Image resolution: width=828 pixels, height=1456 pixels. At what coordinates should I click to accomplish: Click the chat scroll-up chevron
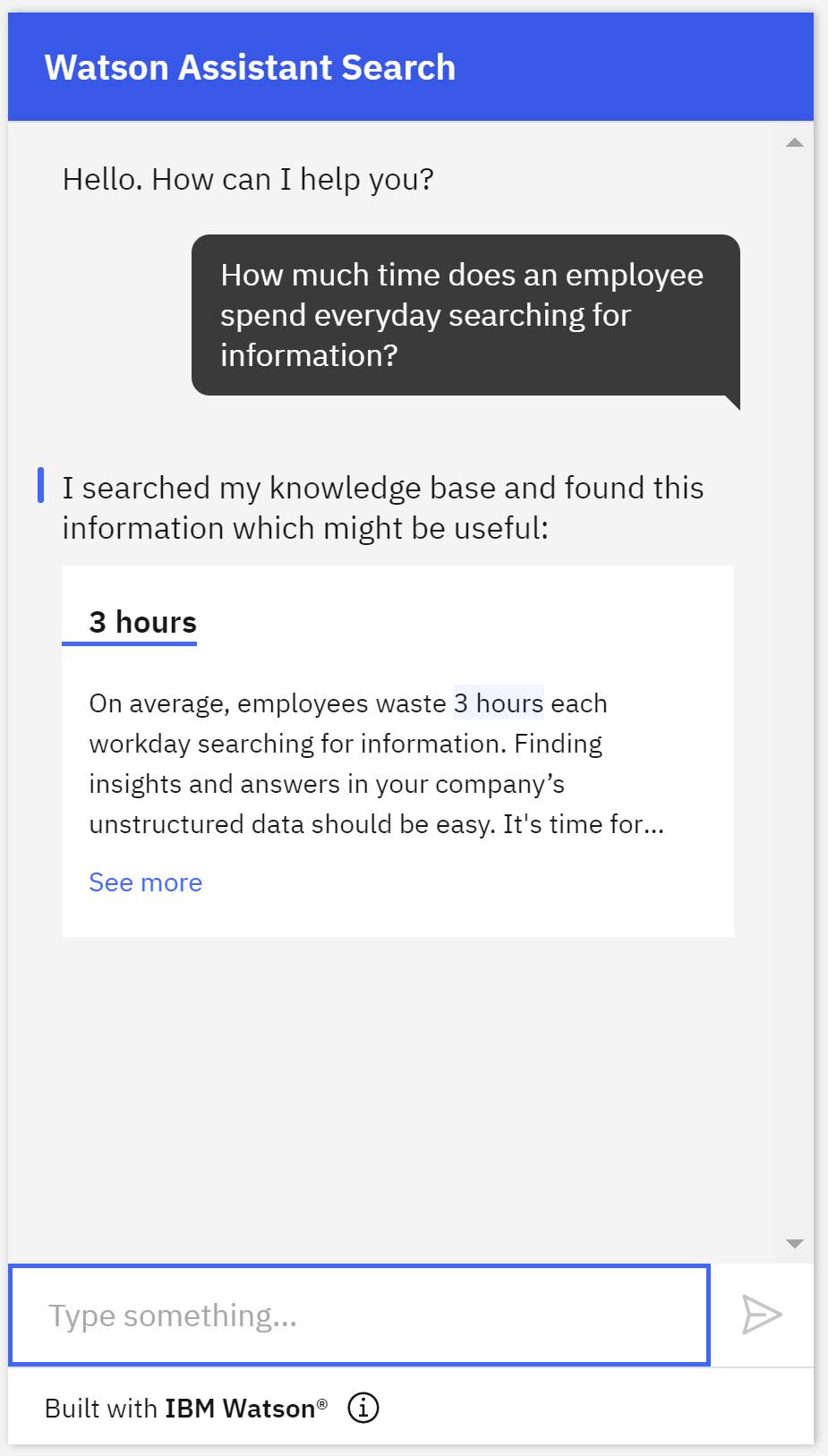click(793, 141)
